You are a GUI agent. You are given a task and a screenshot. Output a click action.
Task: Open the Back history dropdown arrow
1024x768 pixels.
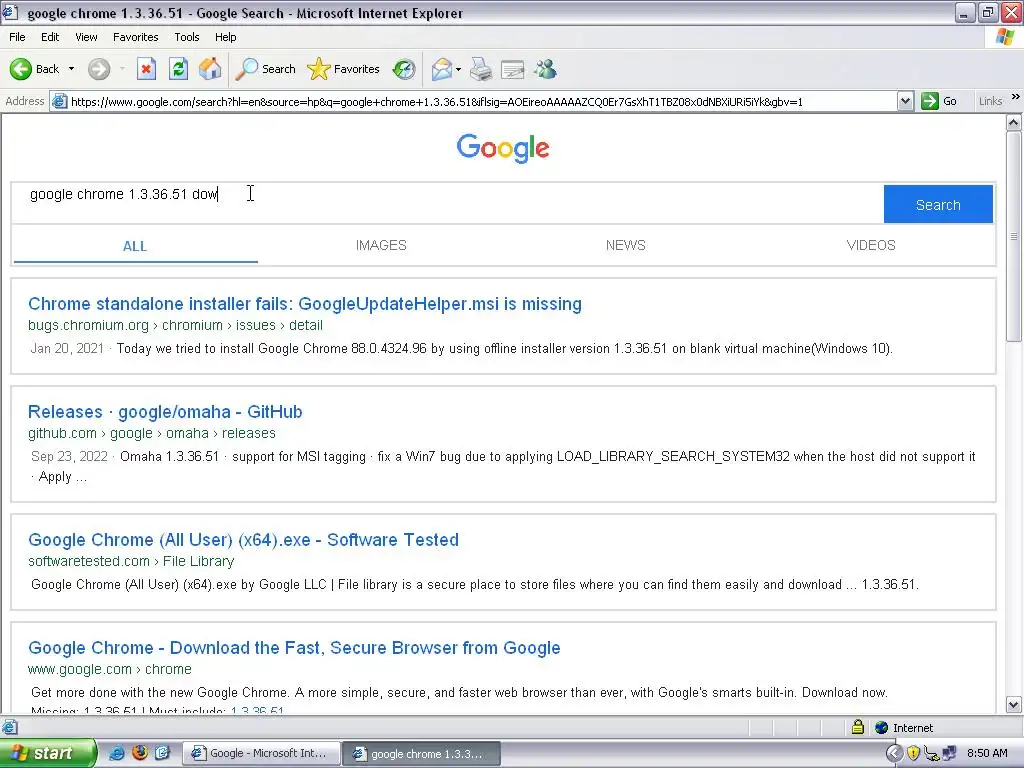[71, 69]
